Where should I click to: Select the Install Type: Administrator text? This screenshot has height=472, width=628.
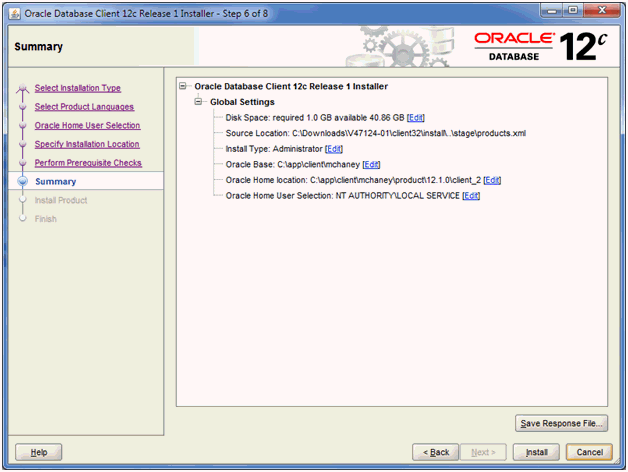point(274,149)
